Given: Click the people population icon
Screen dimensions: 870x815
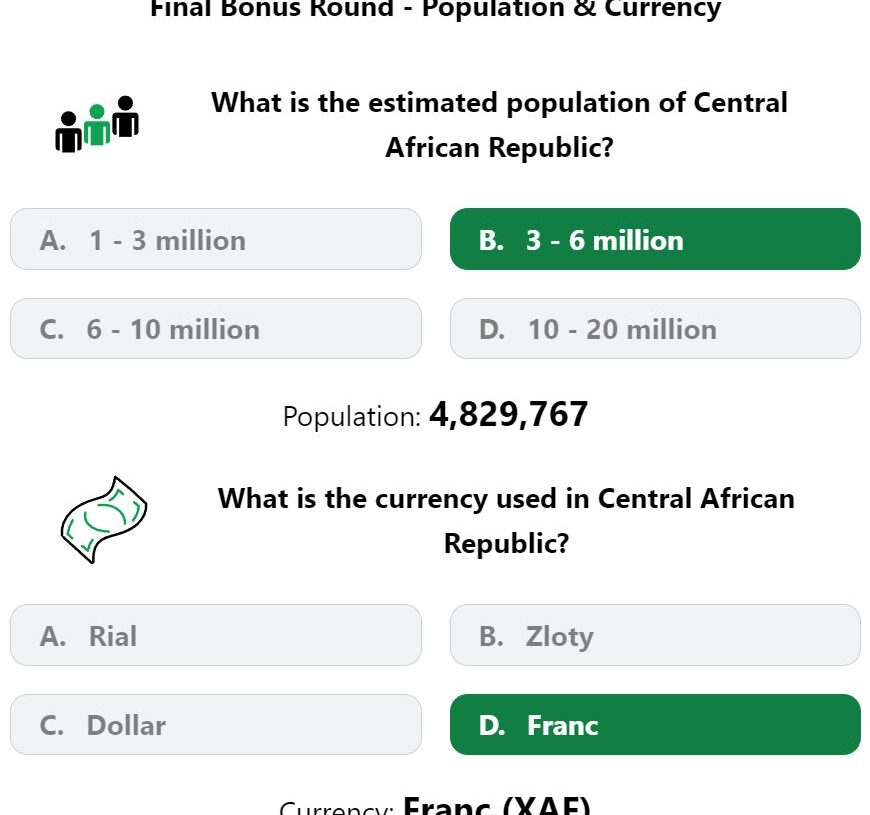Looking at the screenshot, I should point(97,125).
